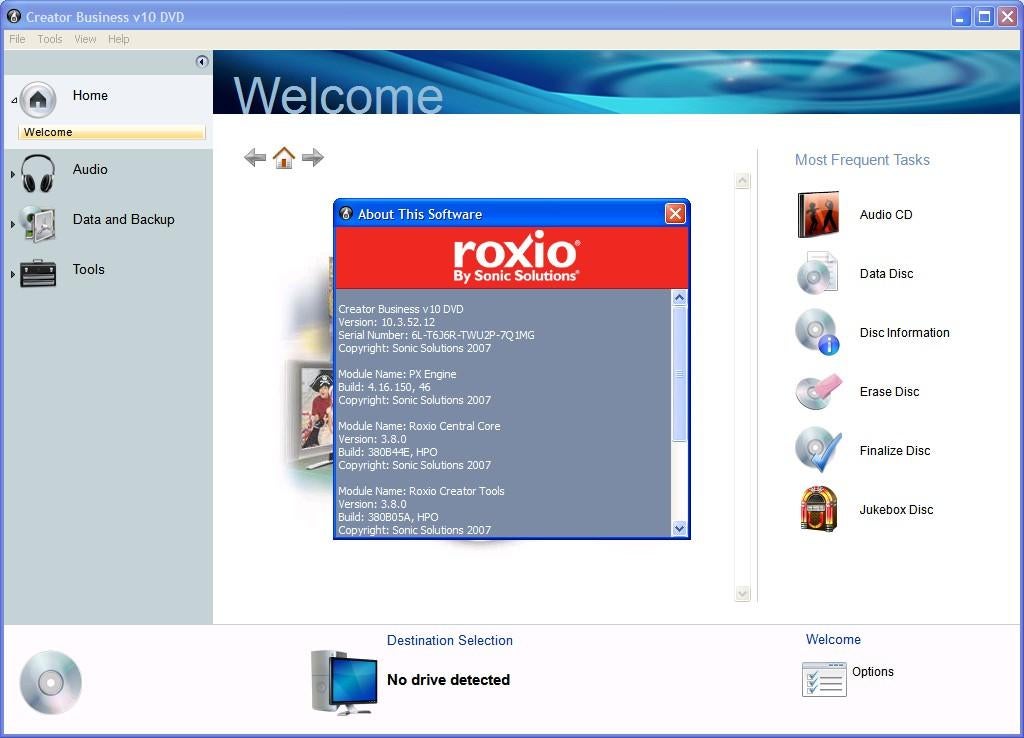The image size is (1024, 738).
Task: Expand the Audio category
Action: 13,172
